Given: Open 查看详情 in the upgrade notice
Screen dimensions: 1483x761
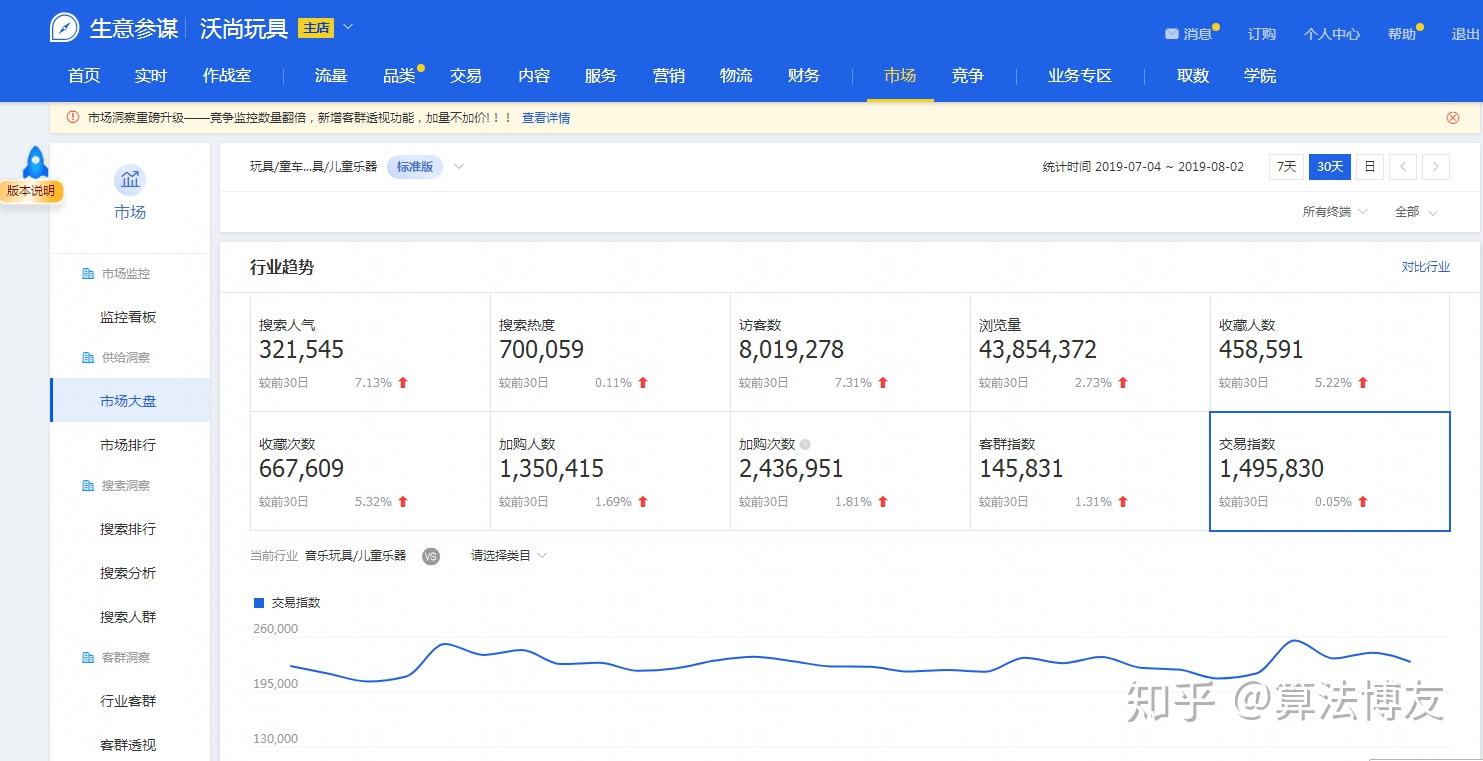Looking at the screenshot, I should pos(546,118).
